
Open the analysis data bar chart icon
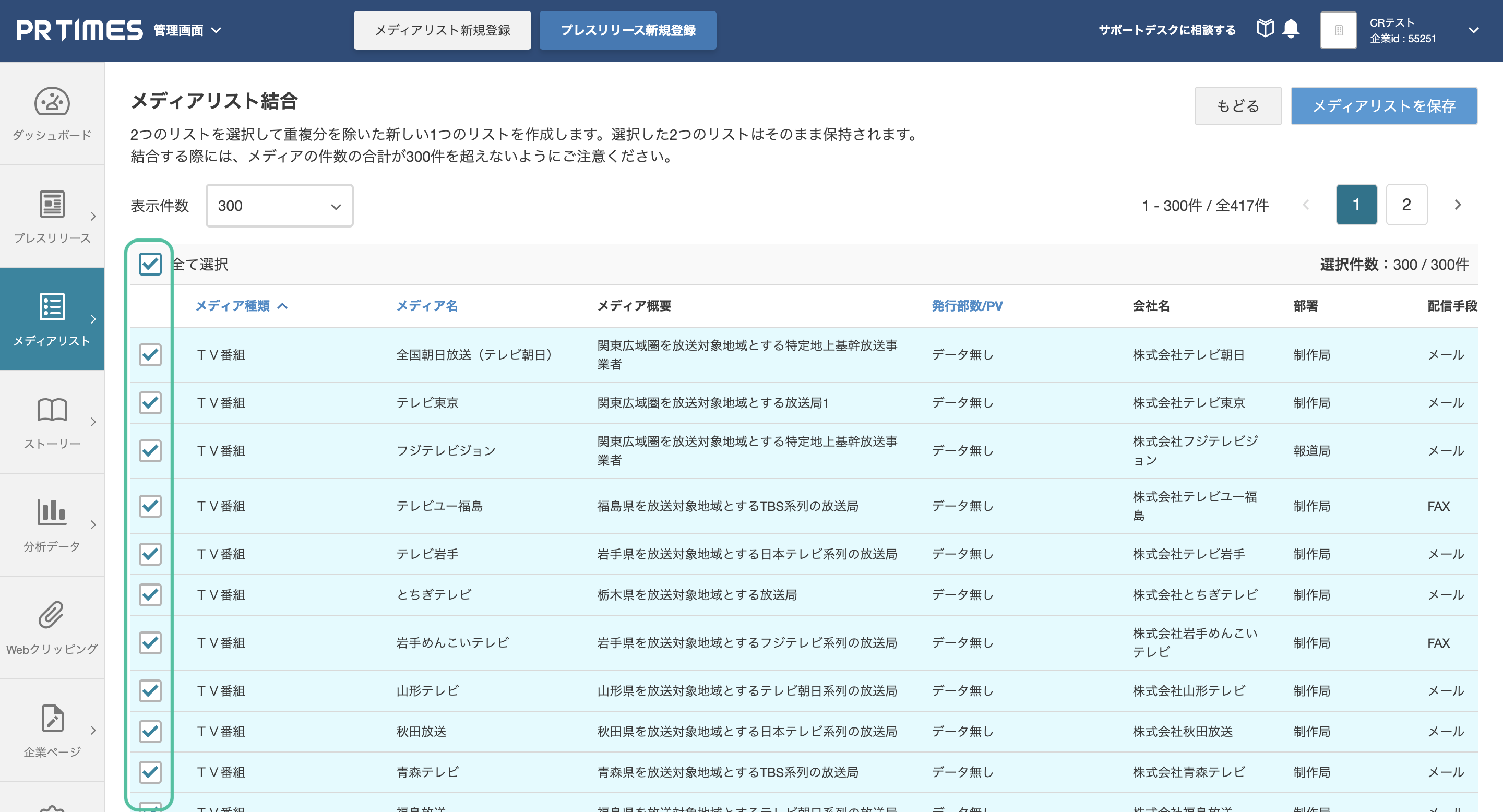pos(52,511)
